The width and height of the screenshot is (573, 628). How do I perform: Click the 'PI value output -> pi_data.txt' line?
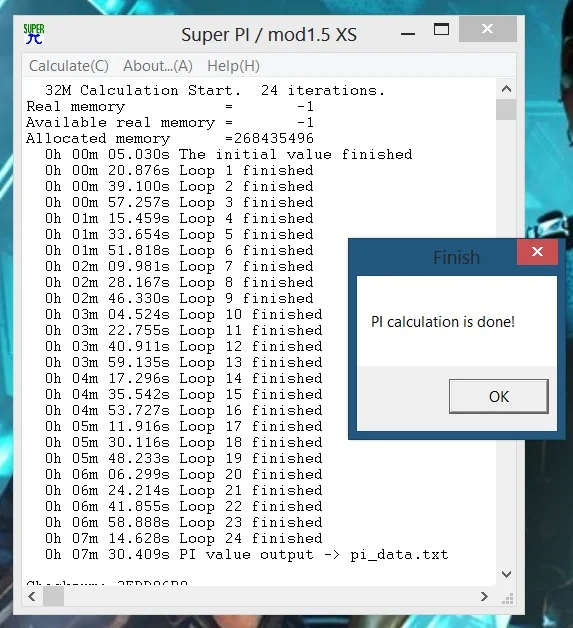pyautogui.click(x=247, y=555)
